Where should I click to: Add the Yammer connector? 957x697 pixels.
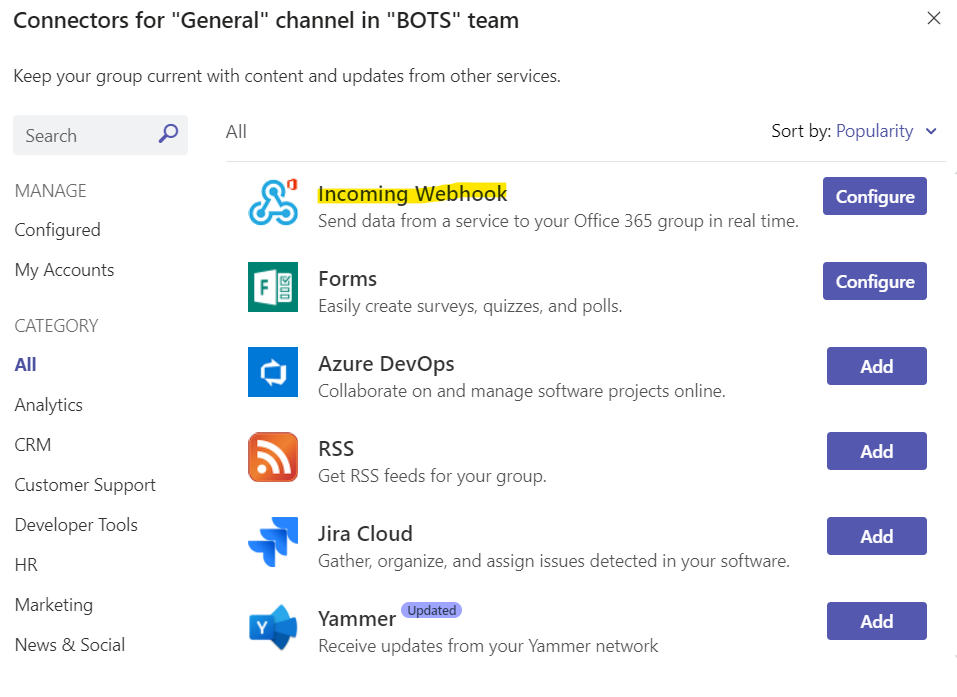[876, 621]
